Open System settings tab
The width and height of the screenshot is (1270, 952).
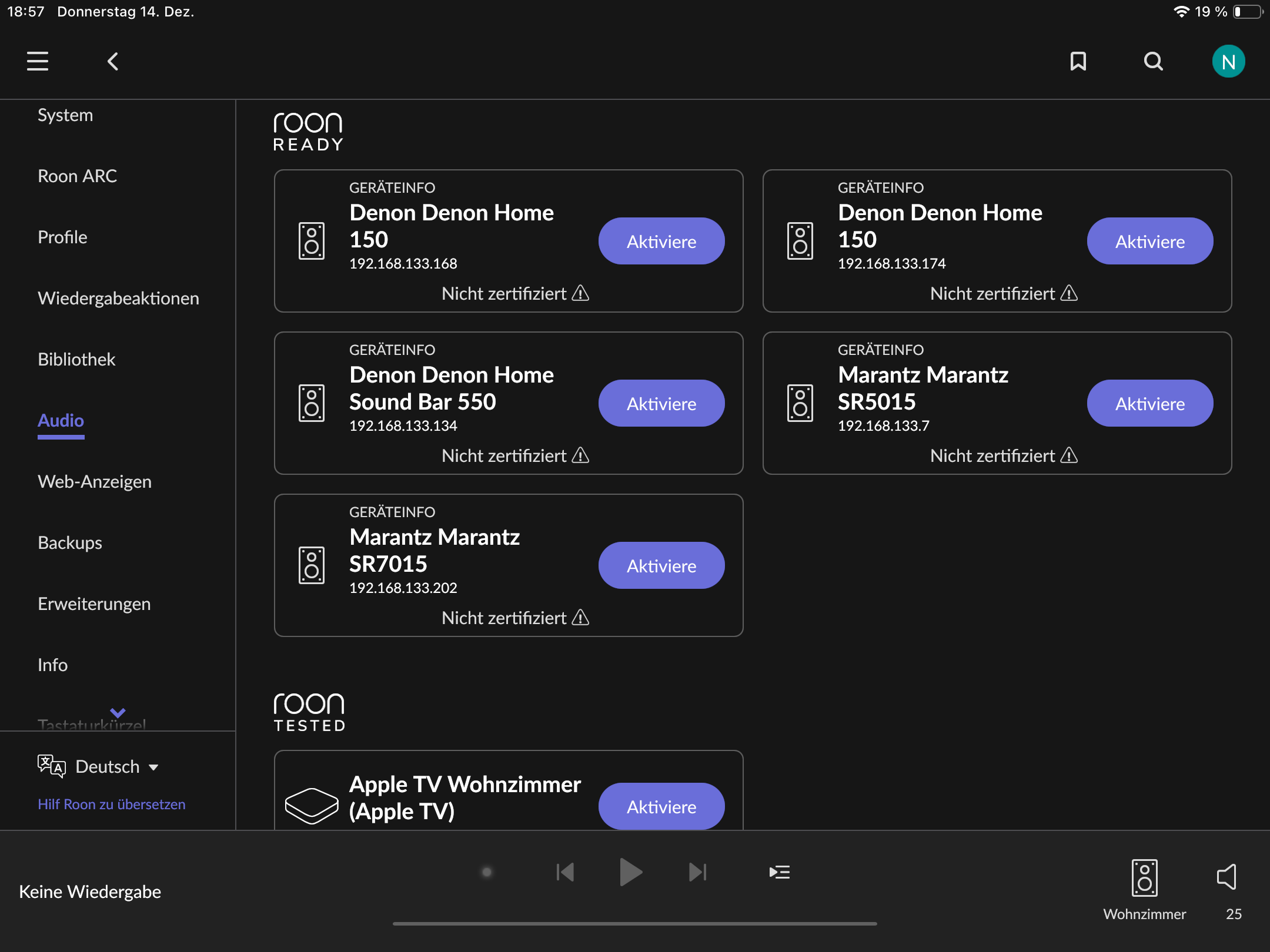click(65, 115)
